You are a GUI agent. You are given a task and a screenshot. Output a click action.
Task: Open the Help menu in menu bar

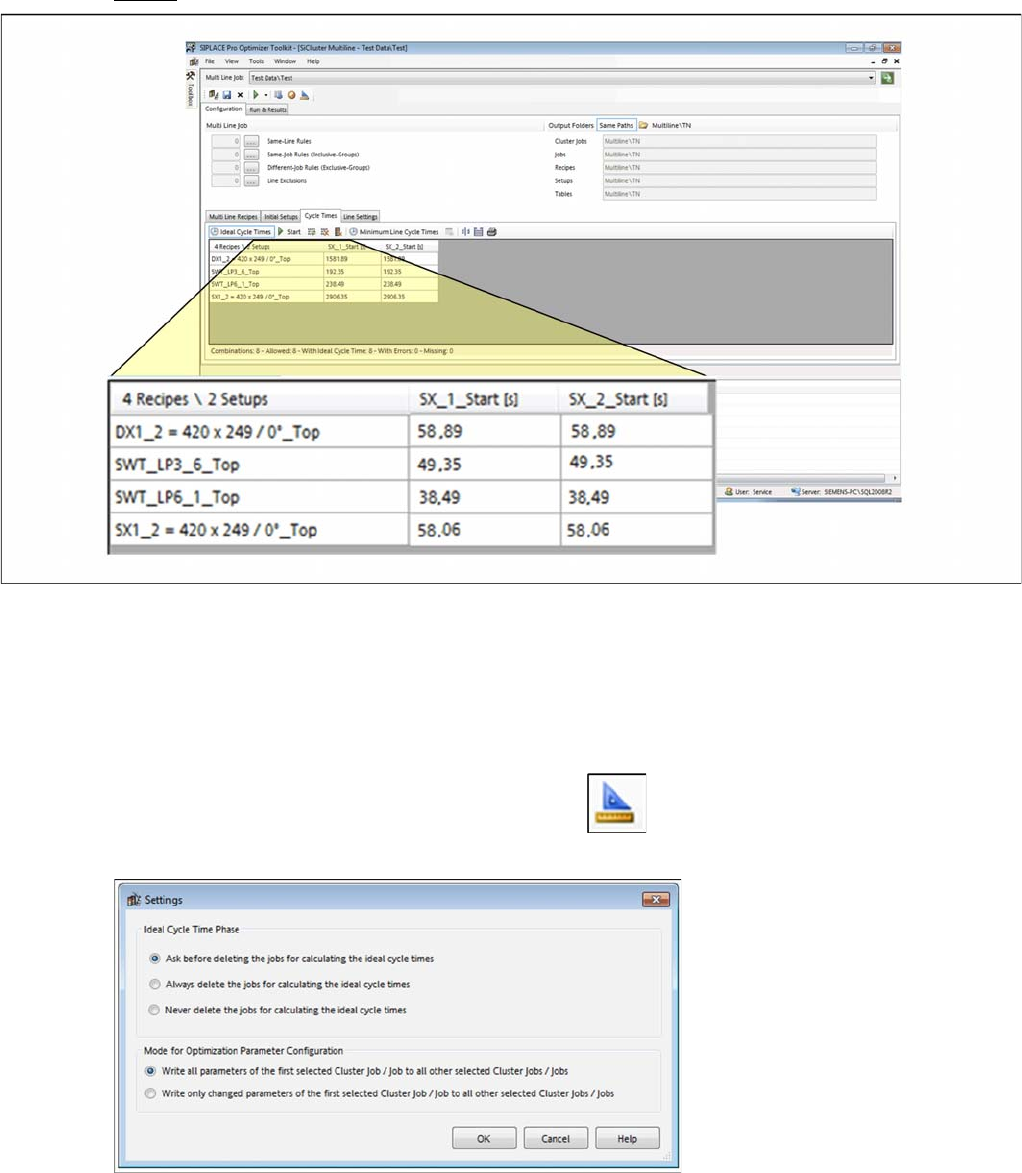pyautogui.click(x=313, y=61)
